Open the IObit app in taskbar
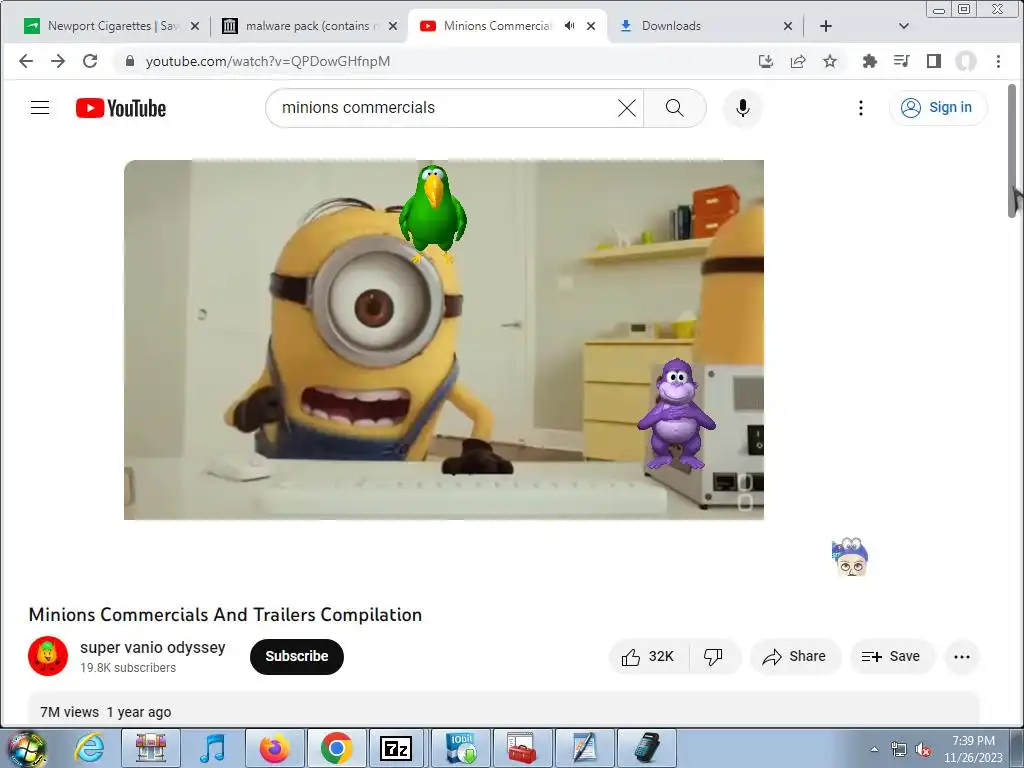 460,748
